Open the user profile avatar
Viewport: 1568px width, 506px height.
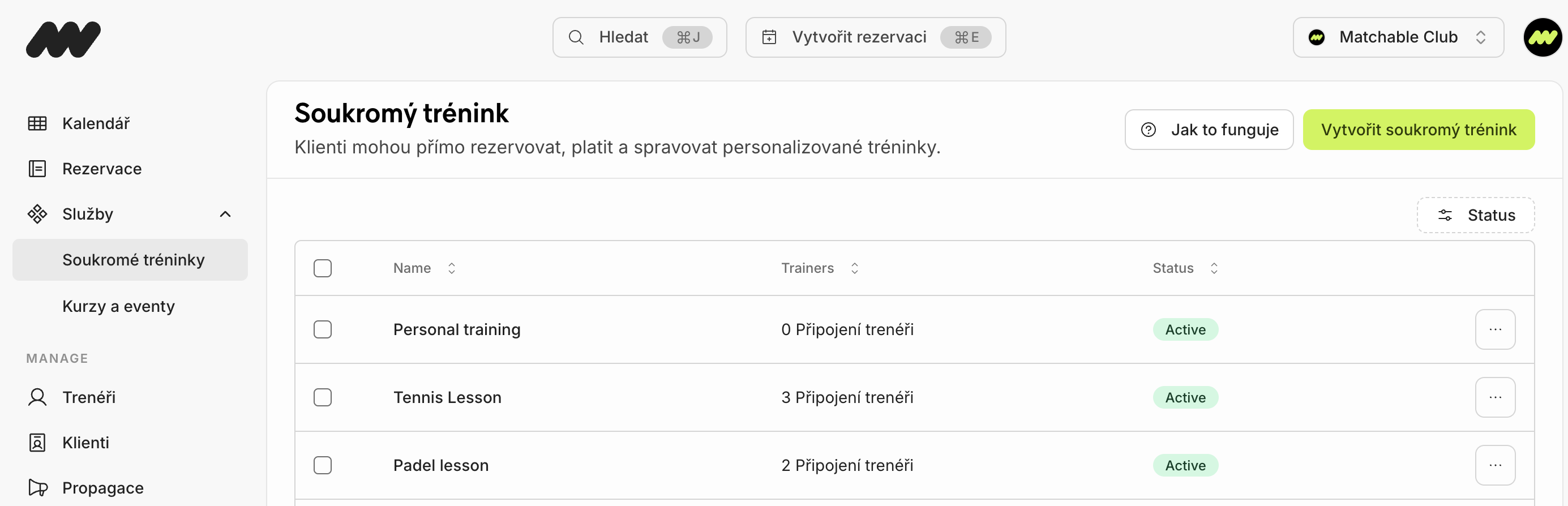[x=1541, y=38]
